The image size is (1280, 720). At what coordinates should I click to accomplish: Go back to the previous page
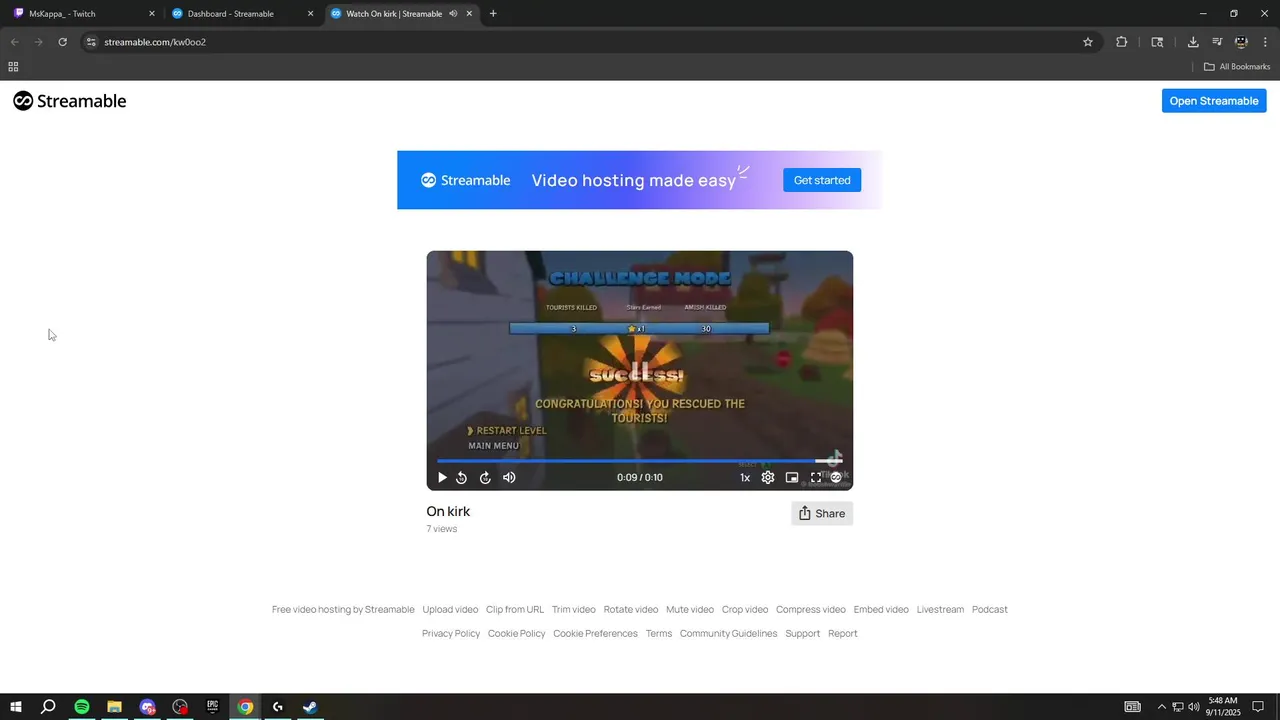point(14,42)
